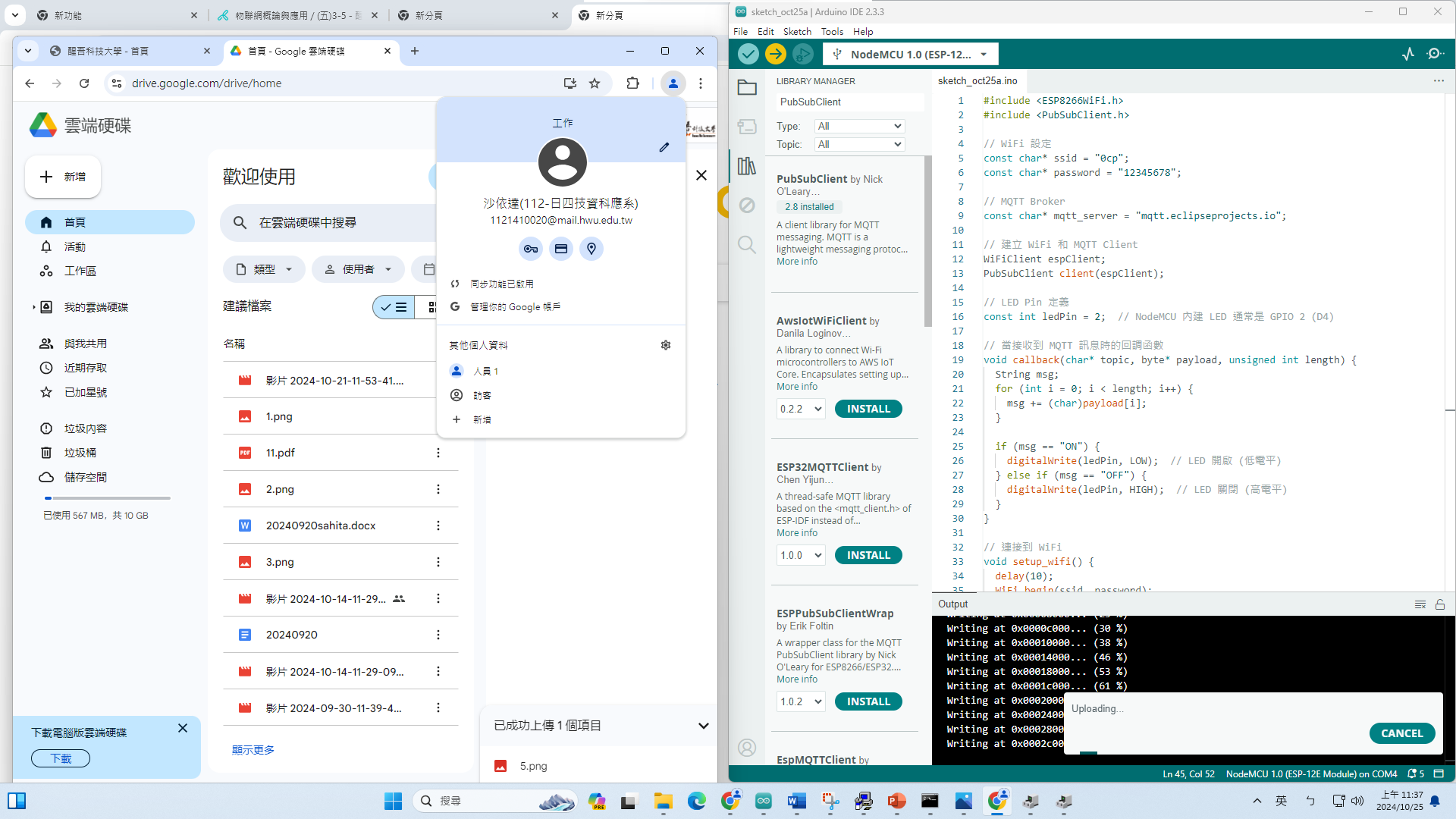Expand the NodeMCU 1.0 board selector dropdown

(x=984, y=55)
